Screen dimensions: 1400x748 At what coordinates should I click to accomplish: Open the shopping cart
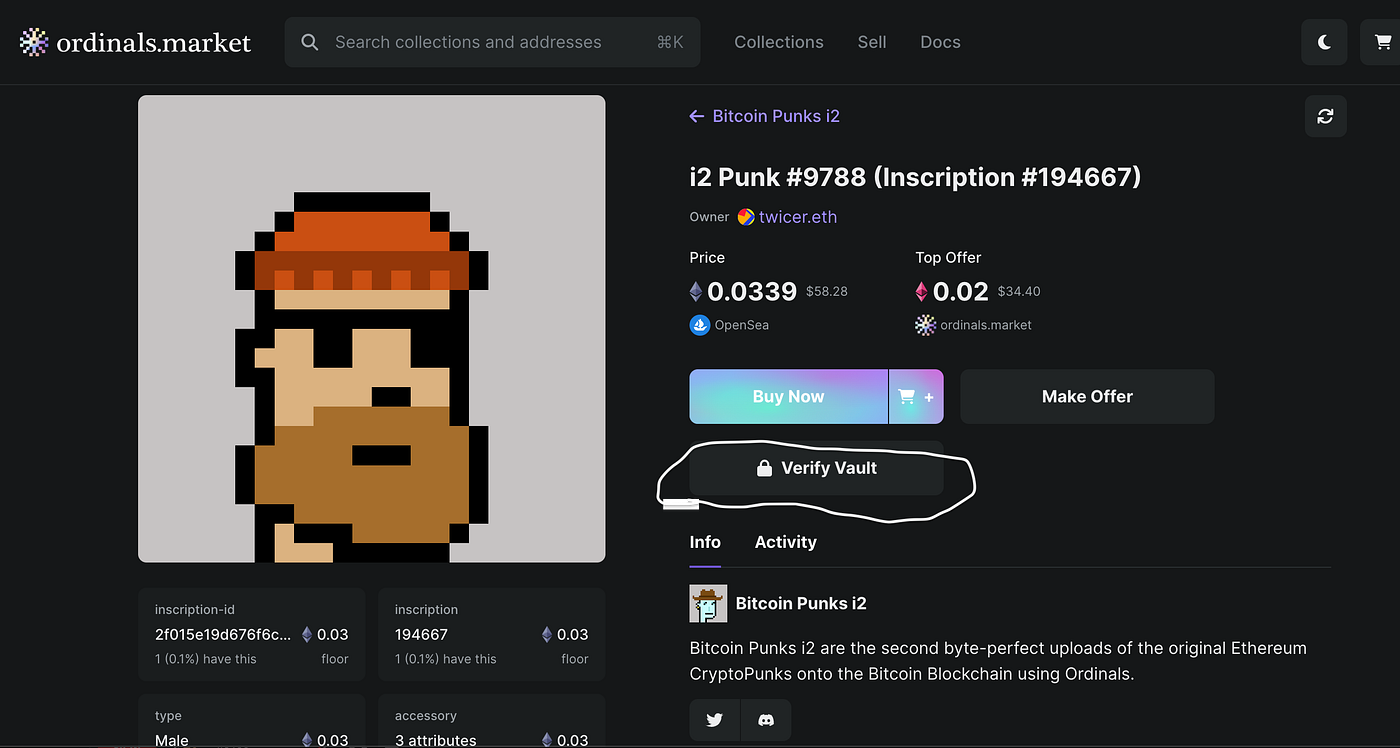[1384, 42]
